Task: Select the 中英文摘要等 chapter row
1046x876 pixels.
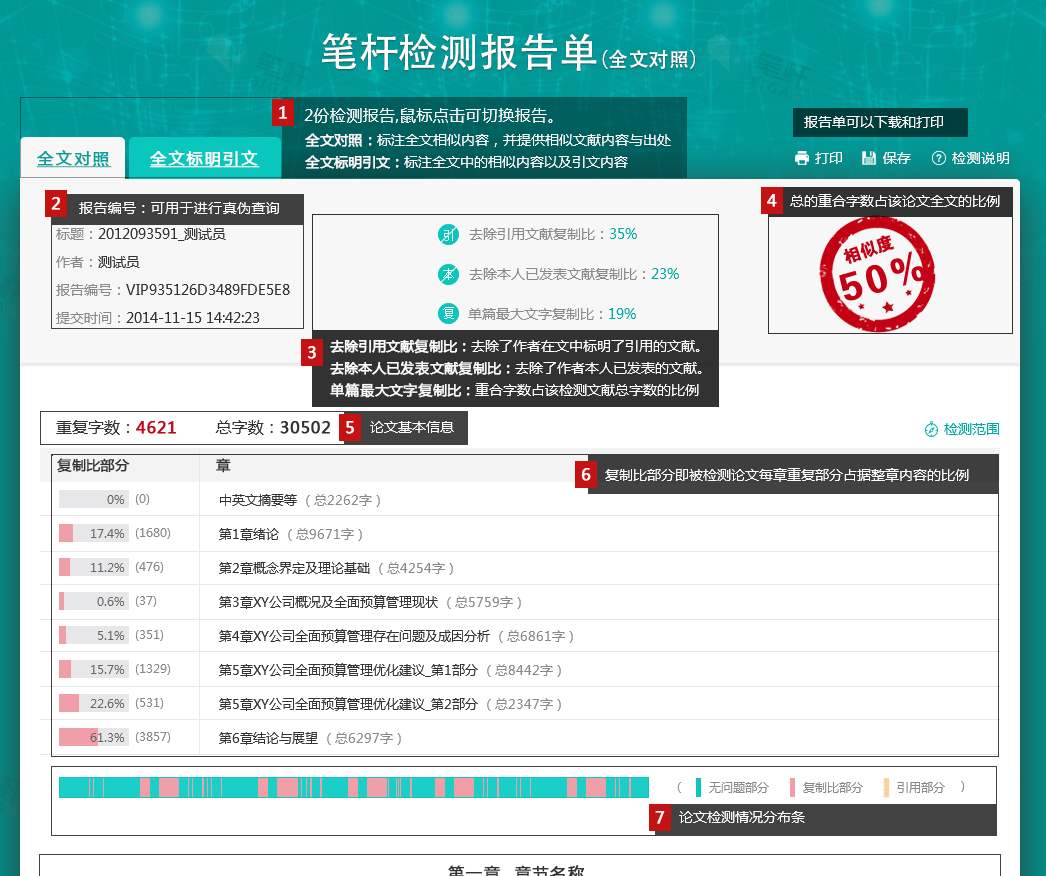Action: [258, 500]
